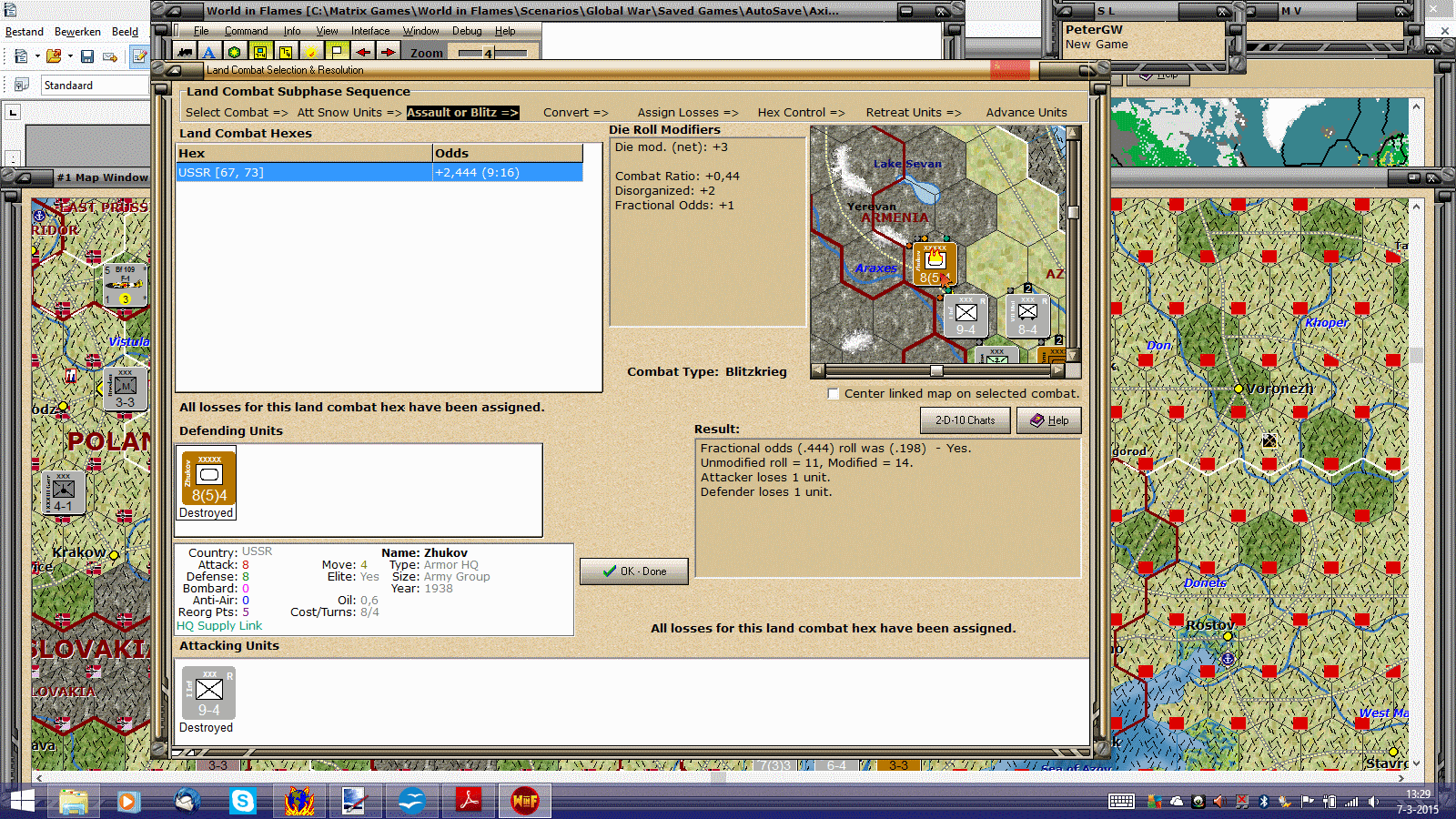Select the 9-4 attacking unit counter

208,693
